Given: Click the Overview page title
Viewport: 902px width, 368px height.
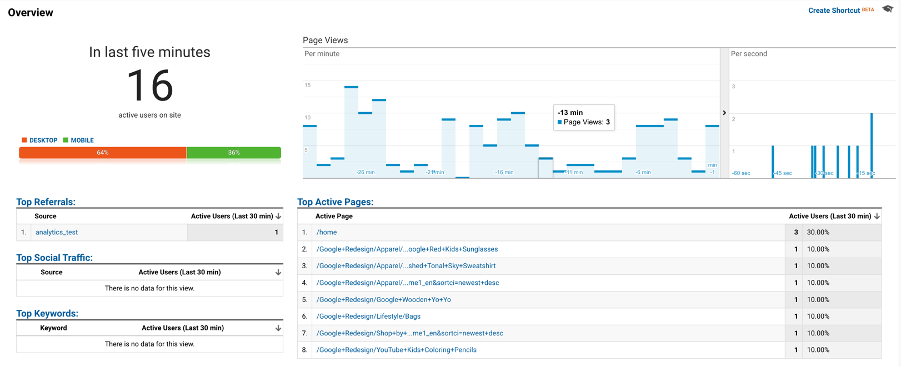Looking at the screenshot, I should click(x=30, y=13).
